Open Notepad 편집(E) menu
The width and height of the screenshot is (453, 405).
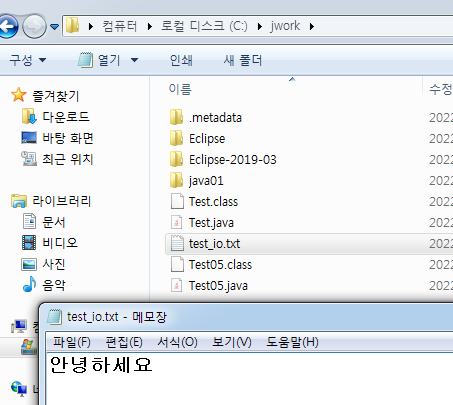point(124,342)
